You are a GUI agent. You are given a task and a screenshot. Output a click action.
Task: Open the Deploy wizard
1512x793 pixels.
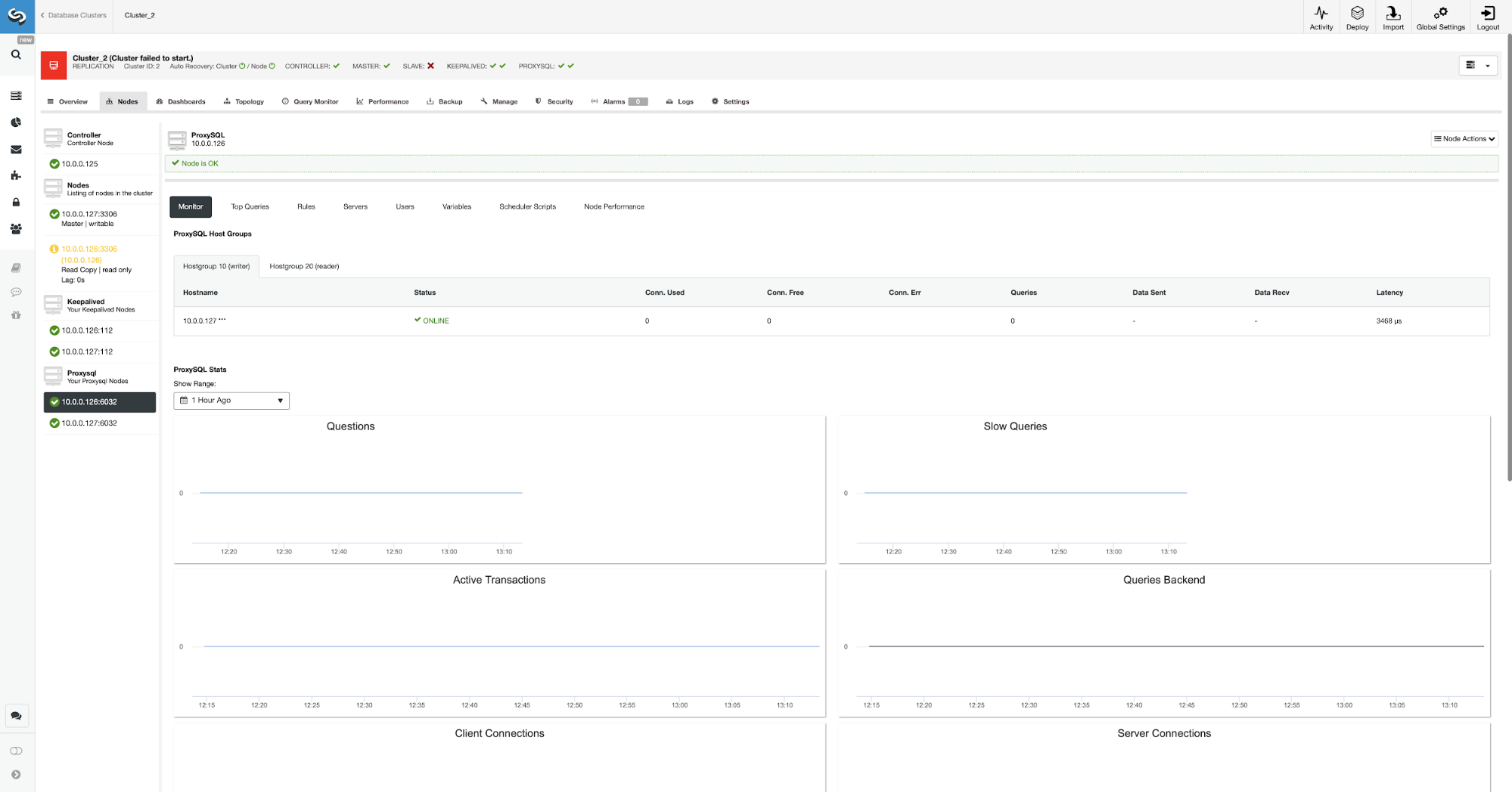tap(1358, 17)
